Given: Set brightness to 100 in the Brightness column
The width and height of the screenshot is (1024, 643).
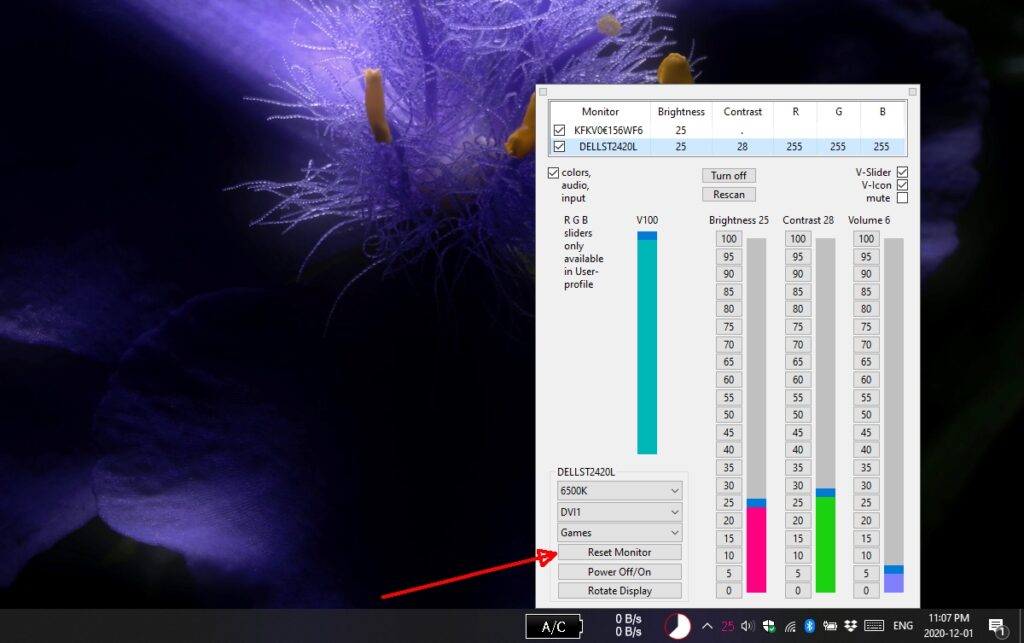Looking at the screenshot, I should pos(728,238).
